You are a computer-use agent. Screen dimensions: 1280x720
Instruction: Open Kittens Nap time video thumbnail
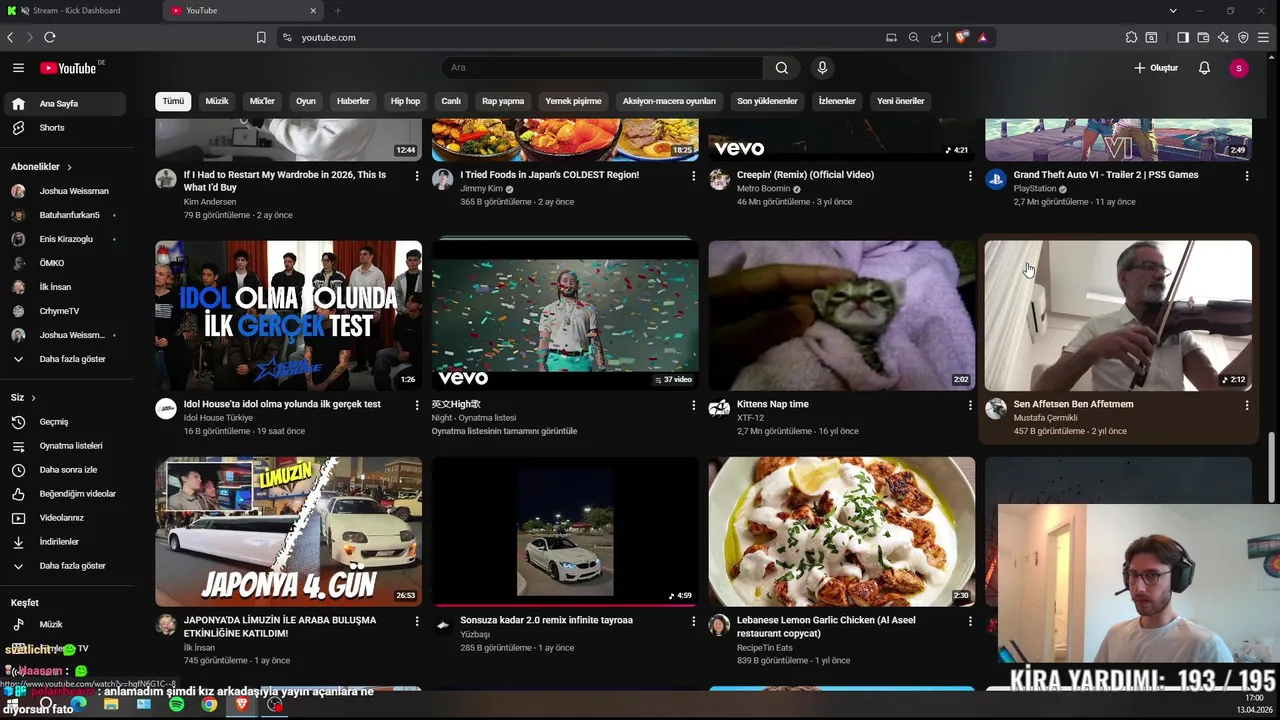pos(842,315)
